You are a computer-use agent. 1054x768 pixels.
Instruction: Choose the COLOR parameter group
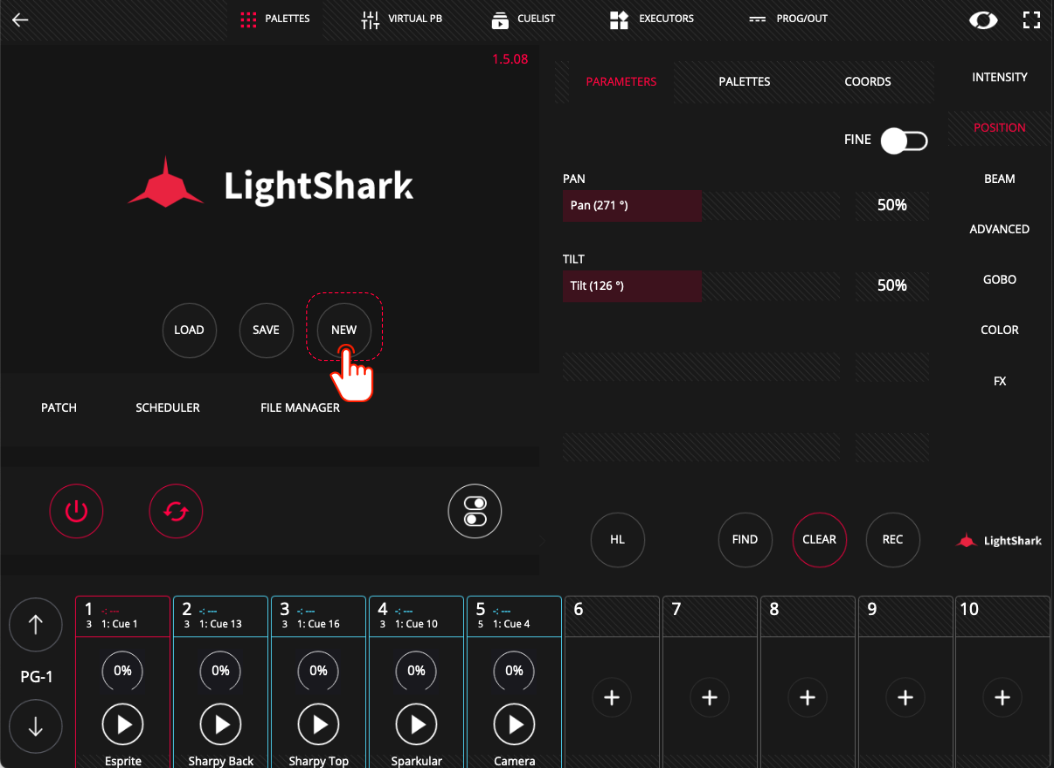[1000, 330]
